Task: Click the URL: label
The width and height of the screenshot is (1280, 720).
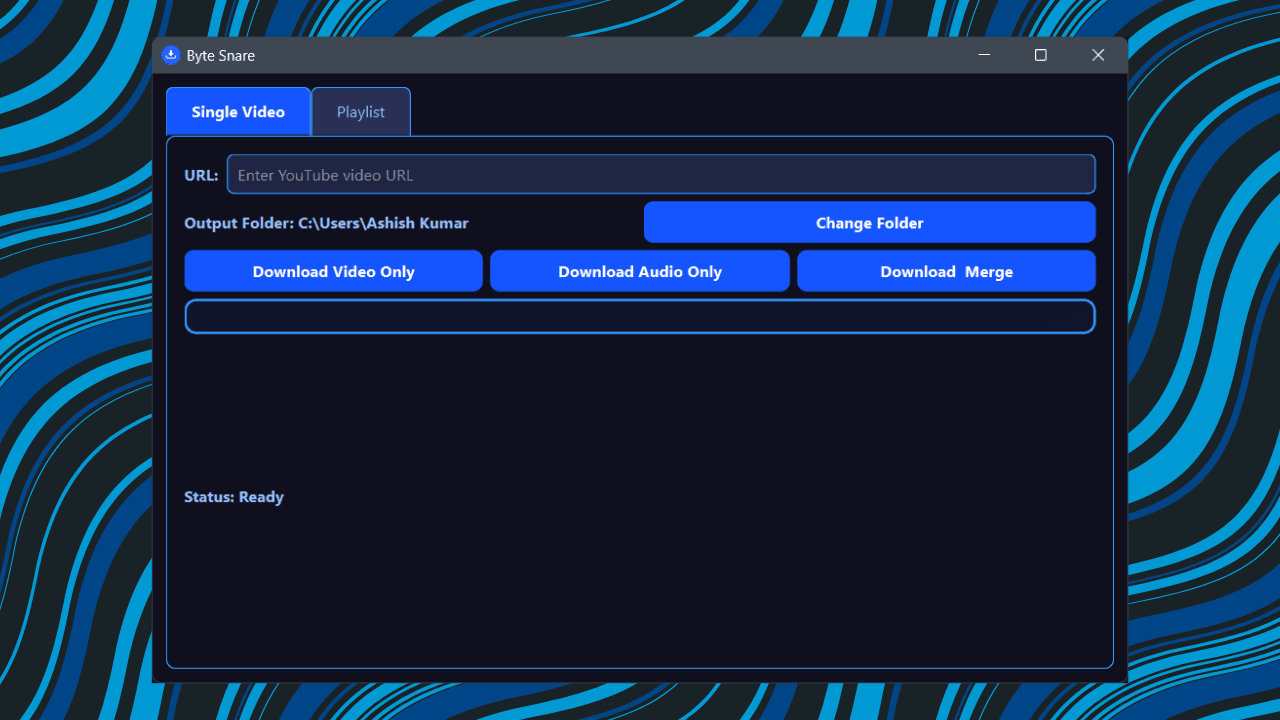Action: (x=201, y=175)
